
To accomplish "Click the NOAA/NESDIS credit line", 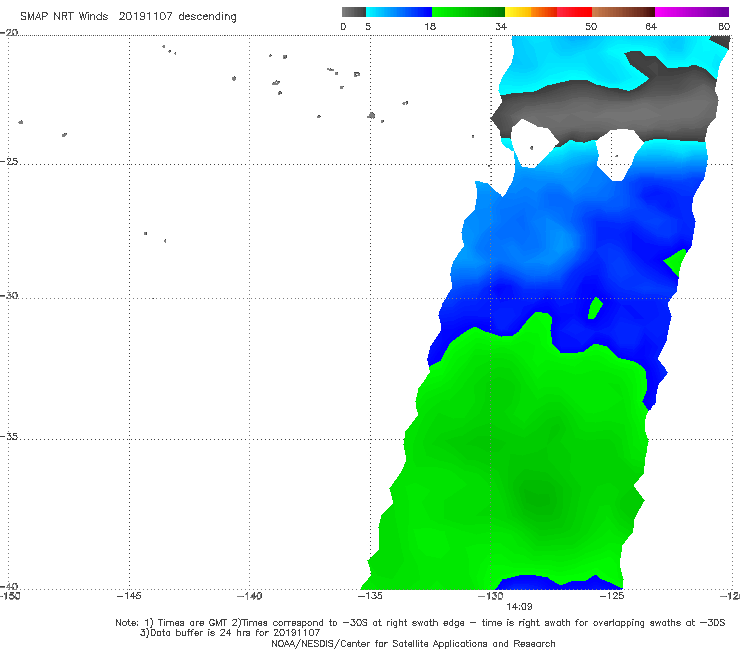I will coord(413,643).
